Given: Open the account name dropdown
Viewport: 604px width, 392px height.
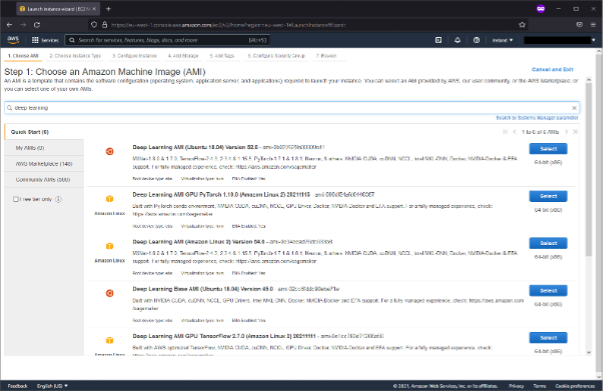Looking at the screenshot, I should pyautogui.click(x=560, y=40).
